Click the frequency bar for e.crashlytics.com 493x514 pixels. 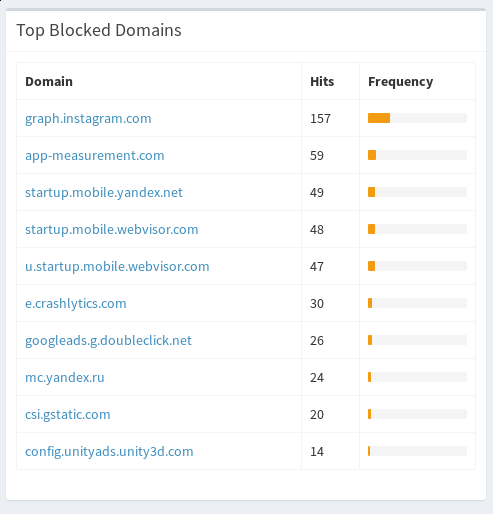coord(417,303)
